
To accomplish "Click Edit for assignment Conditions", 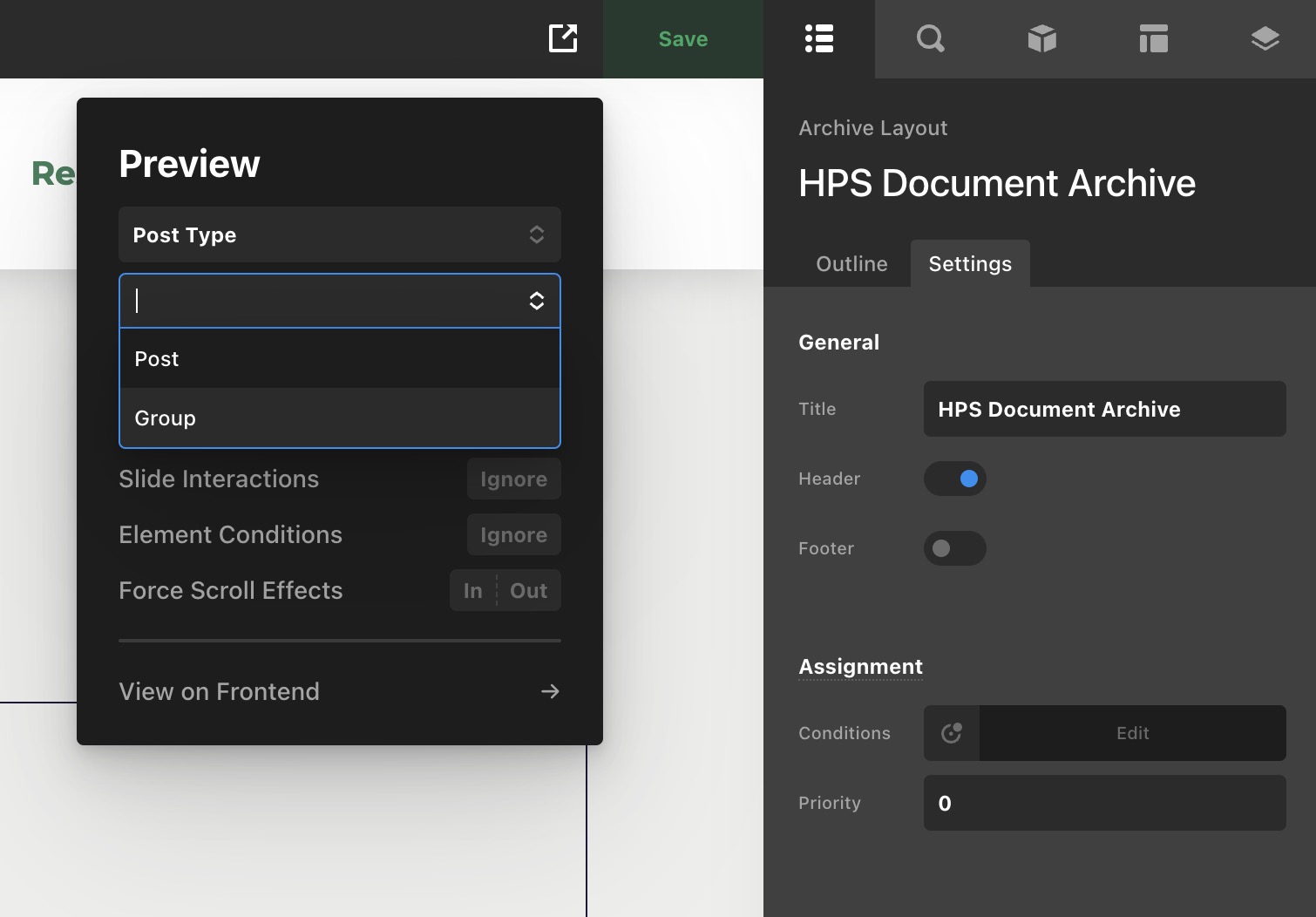I will pyautogui.click(x=1132, y=733).
